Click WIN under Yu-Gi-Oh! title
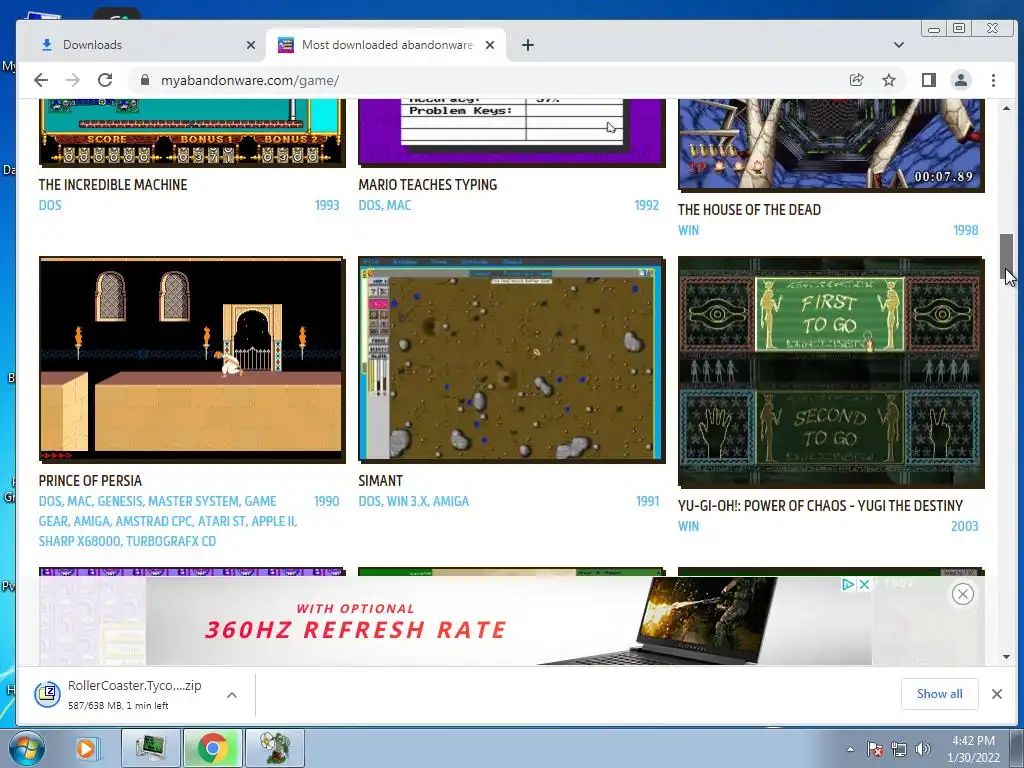The image size is (1024, 768). pos(688,526)
